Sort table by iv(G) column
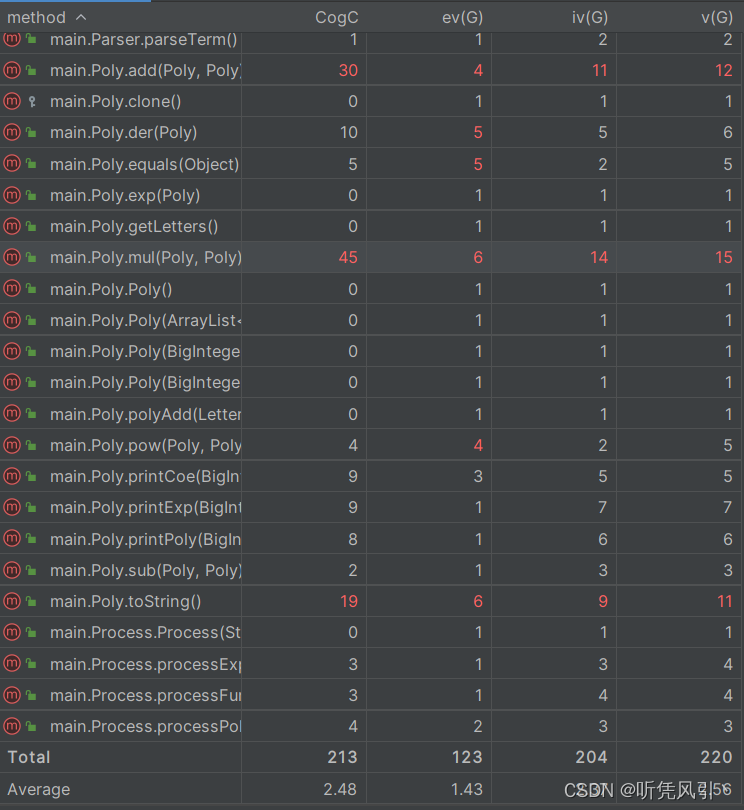This screenshot has height=810, width=744. (x=590, y=18)
